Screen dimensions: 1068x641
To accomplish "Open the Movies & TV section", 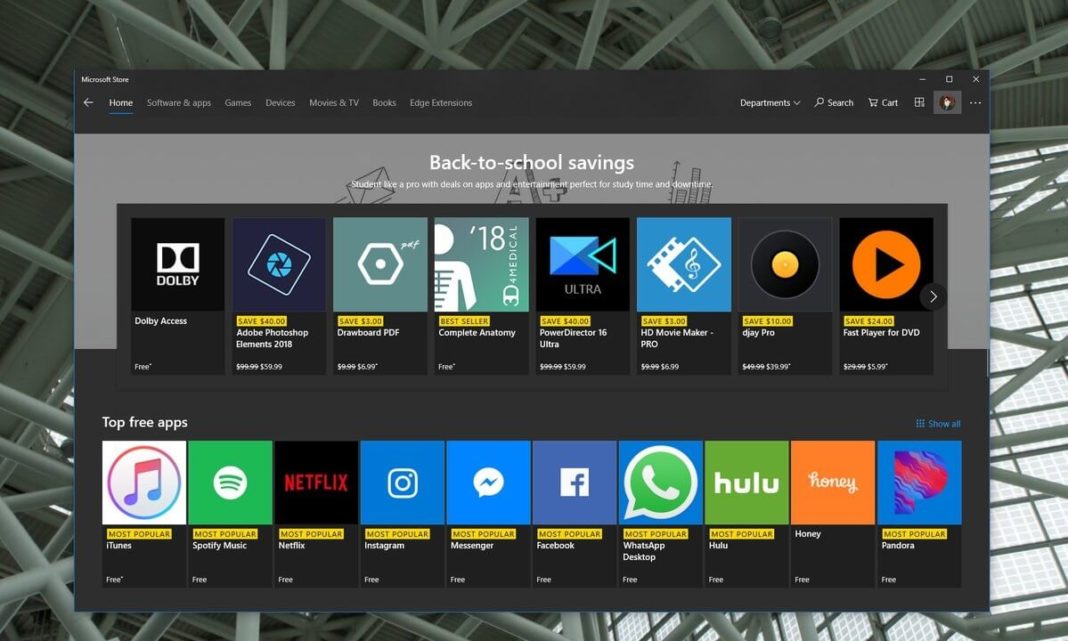I will (333, 102).
